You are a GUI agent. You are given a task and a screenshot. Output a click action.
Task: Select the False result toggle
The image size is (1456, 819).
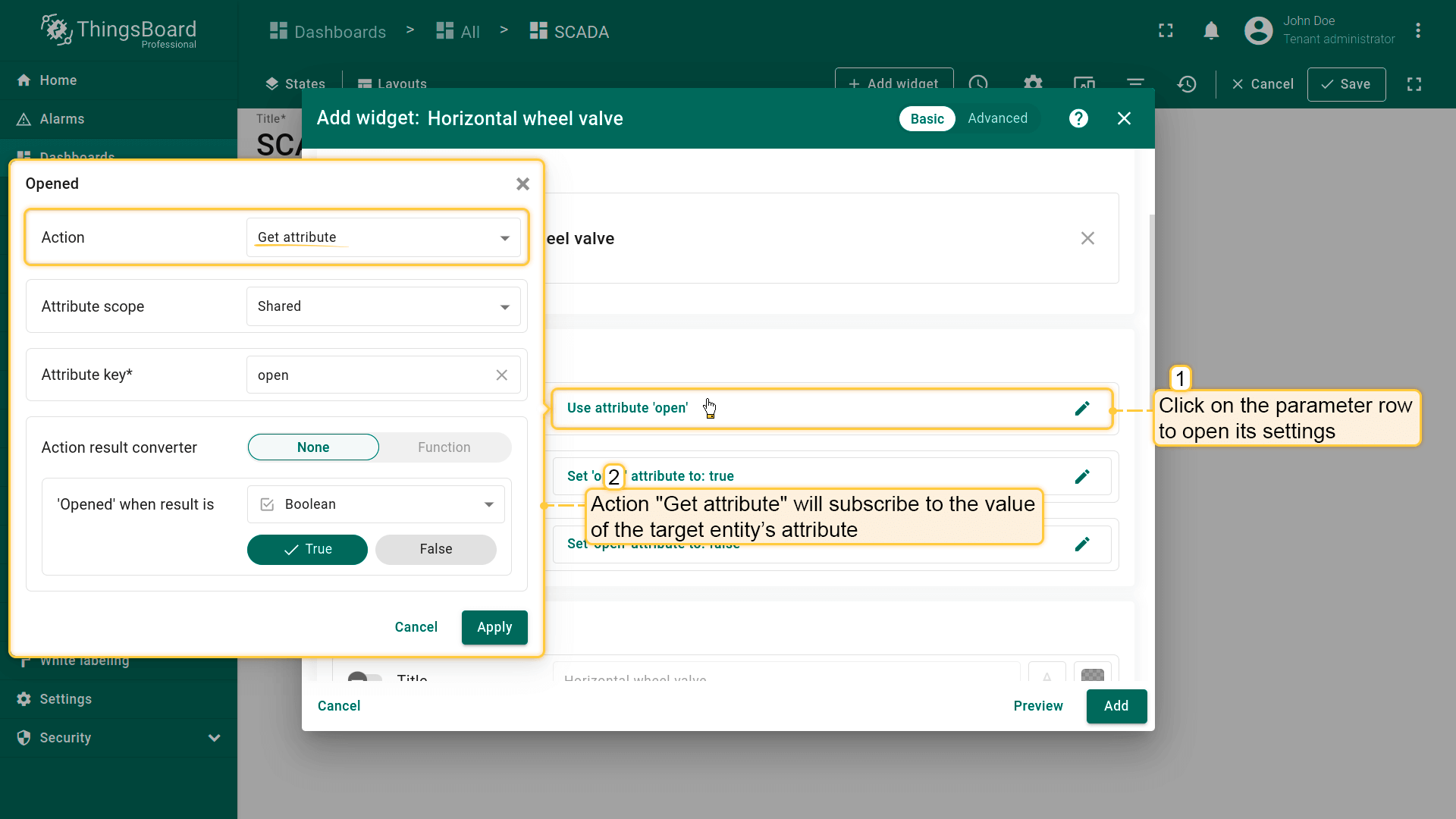coord(435,550)
